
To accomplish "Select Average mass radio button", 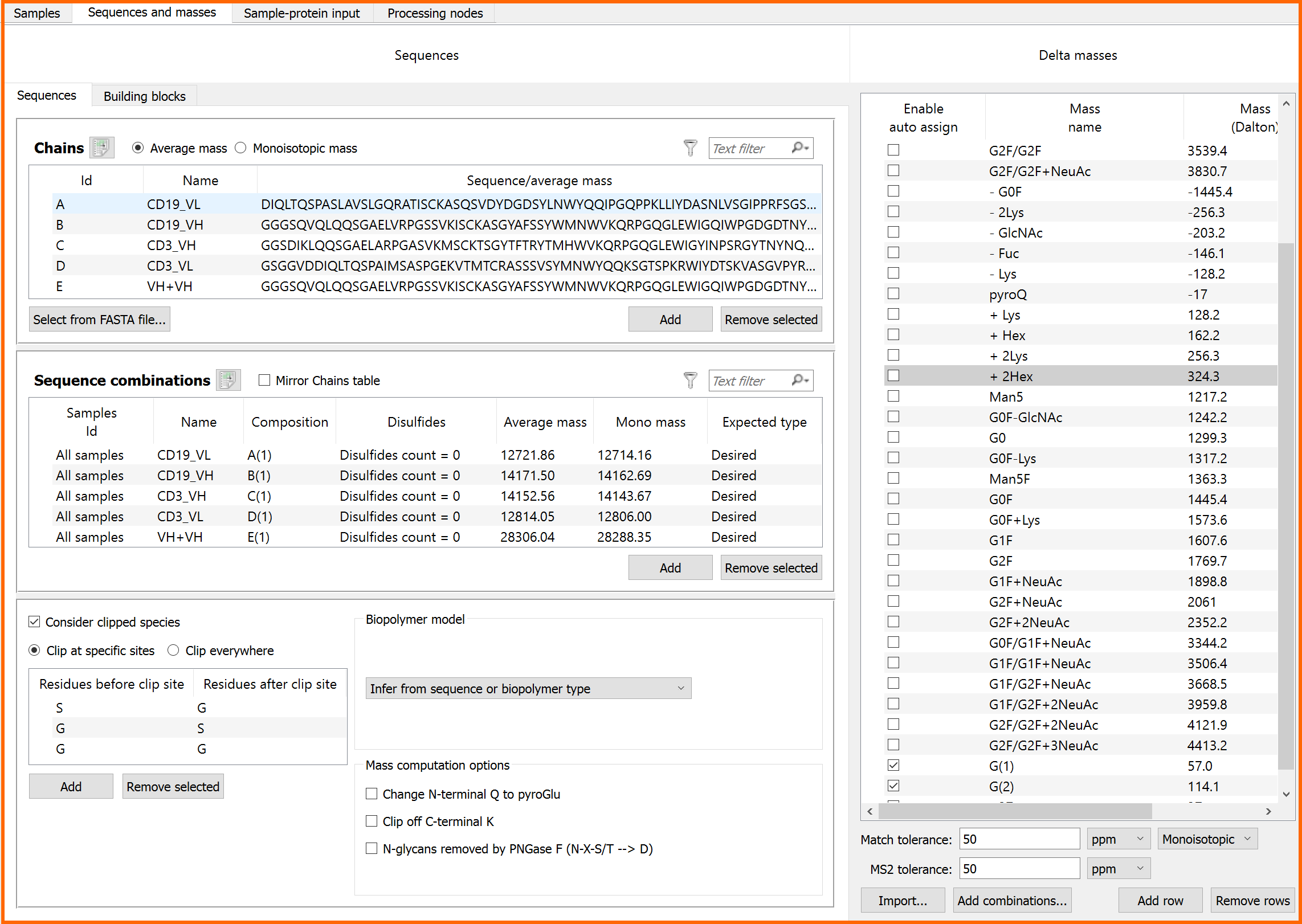I will click(x=137, y=148).
